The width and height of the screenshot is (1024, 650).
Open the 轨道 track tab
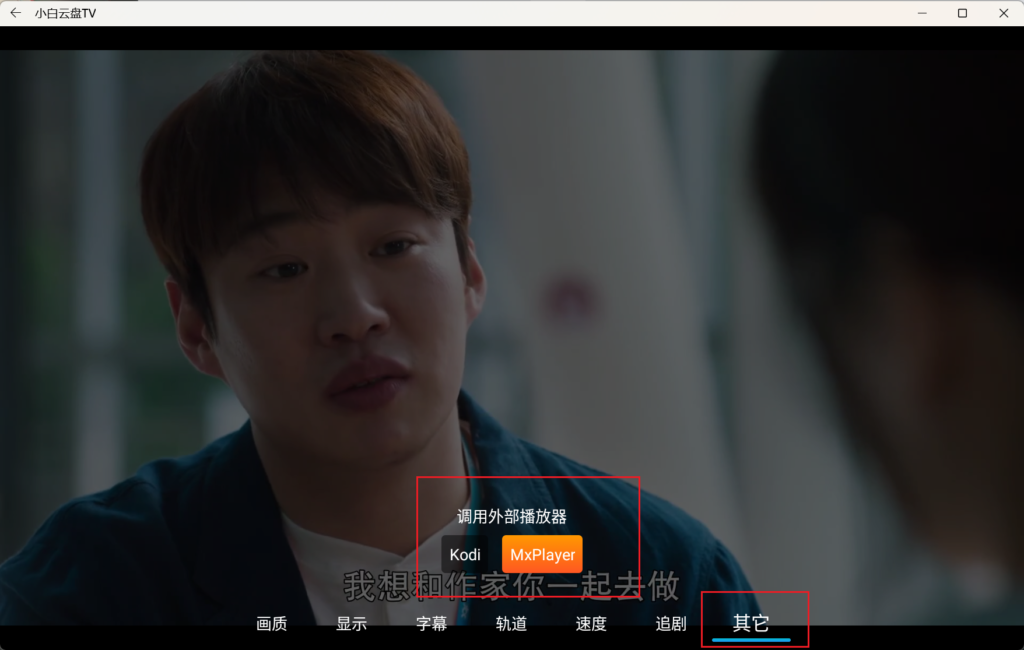pos(511,624)
